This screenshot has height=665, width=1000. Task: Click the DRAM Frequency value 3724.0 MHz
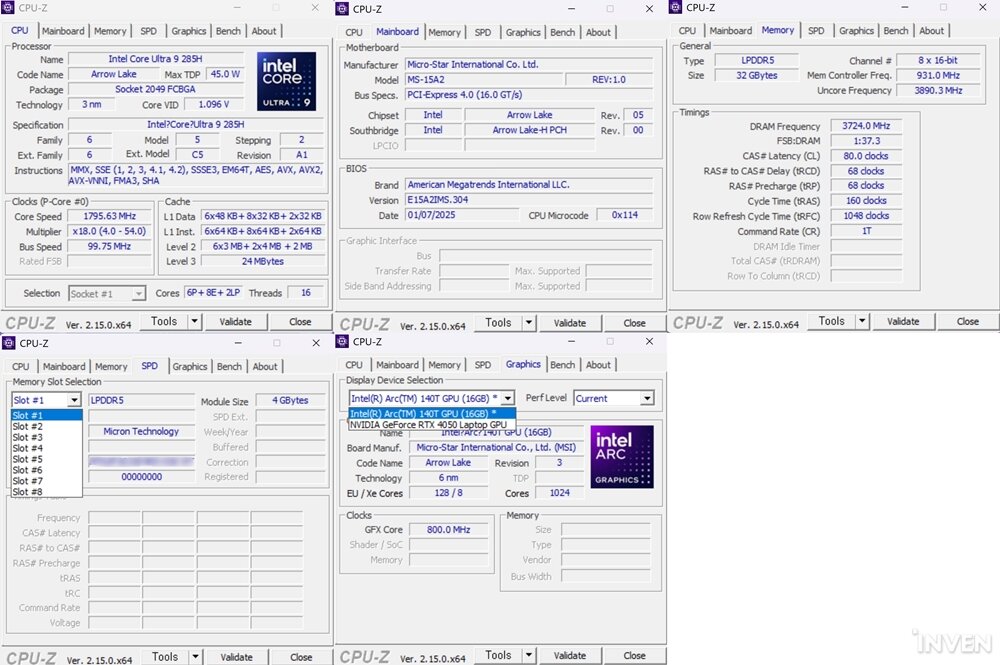866,126
